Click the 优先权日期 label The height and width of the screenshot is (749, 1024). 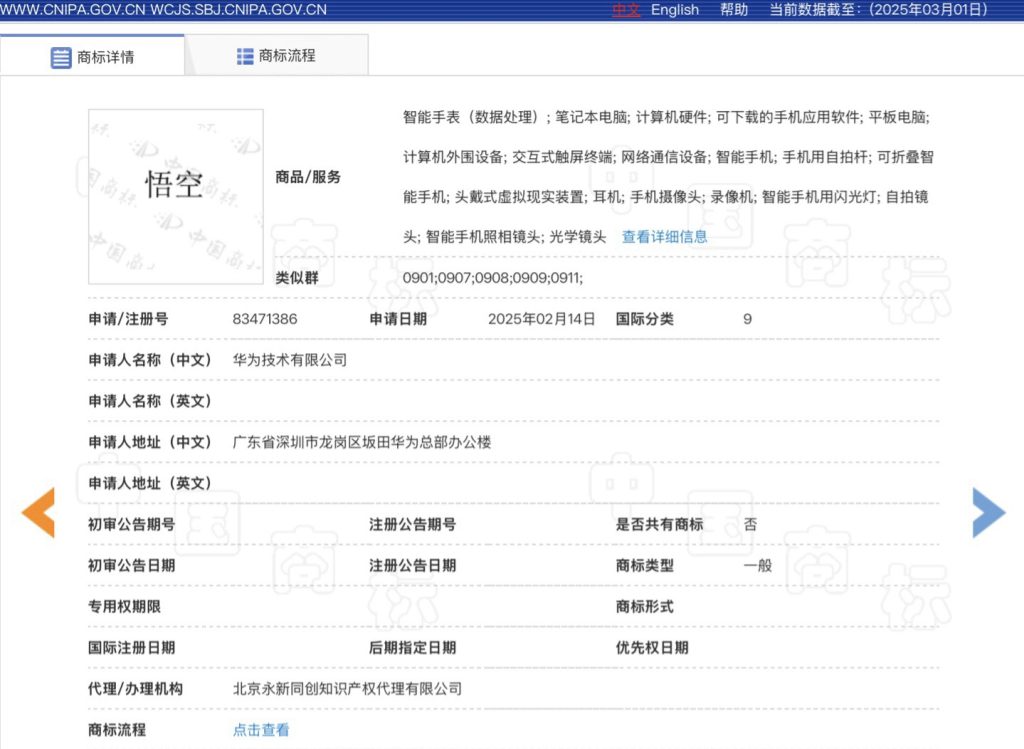[652, 648]
